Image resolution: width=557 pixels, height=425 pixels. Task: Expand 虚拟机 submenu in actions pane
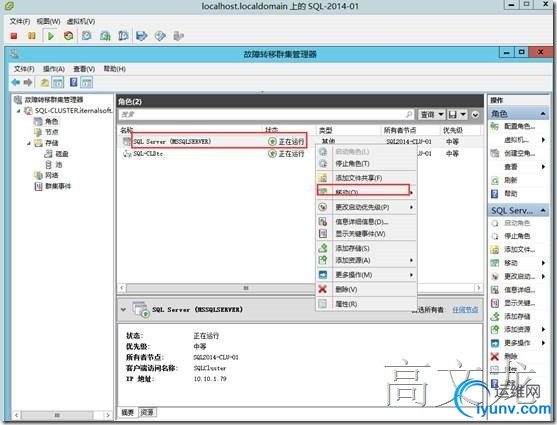coord(543,140)
